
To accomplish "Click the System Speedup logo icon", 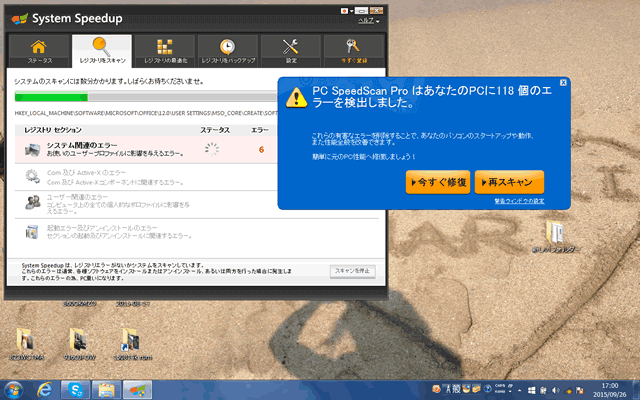I will click(20, 19).
